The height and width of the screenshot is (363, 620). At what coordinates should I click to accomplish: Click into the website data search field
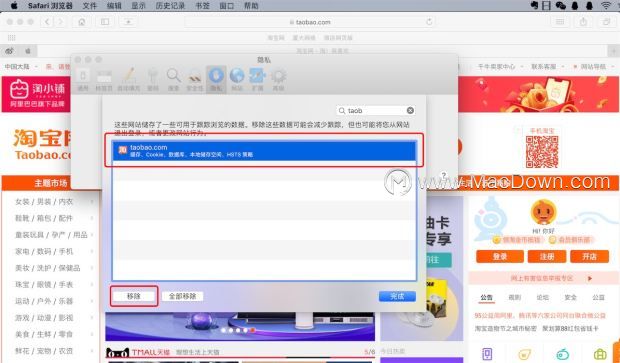click(372, 110)
